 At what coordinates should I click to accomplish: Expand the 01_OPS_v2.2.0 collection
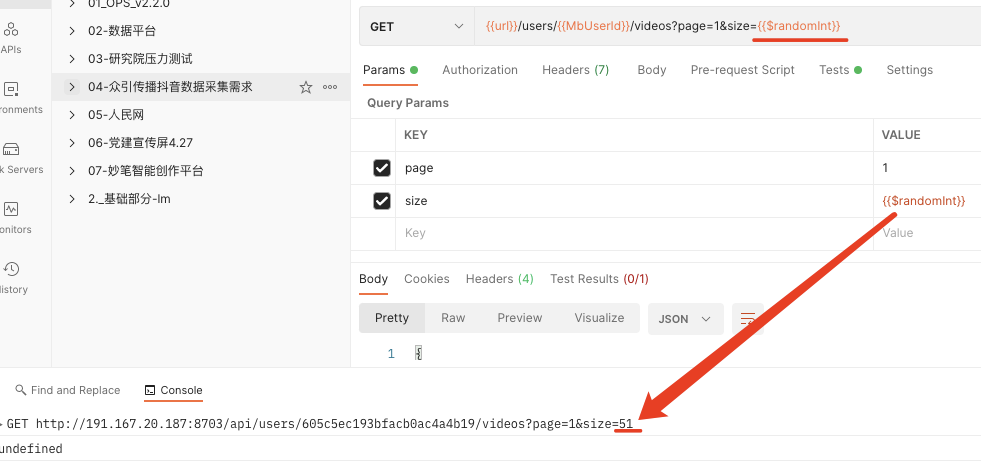click(72, 4)
